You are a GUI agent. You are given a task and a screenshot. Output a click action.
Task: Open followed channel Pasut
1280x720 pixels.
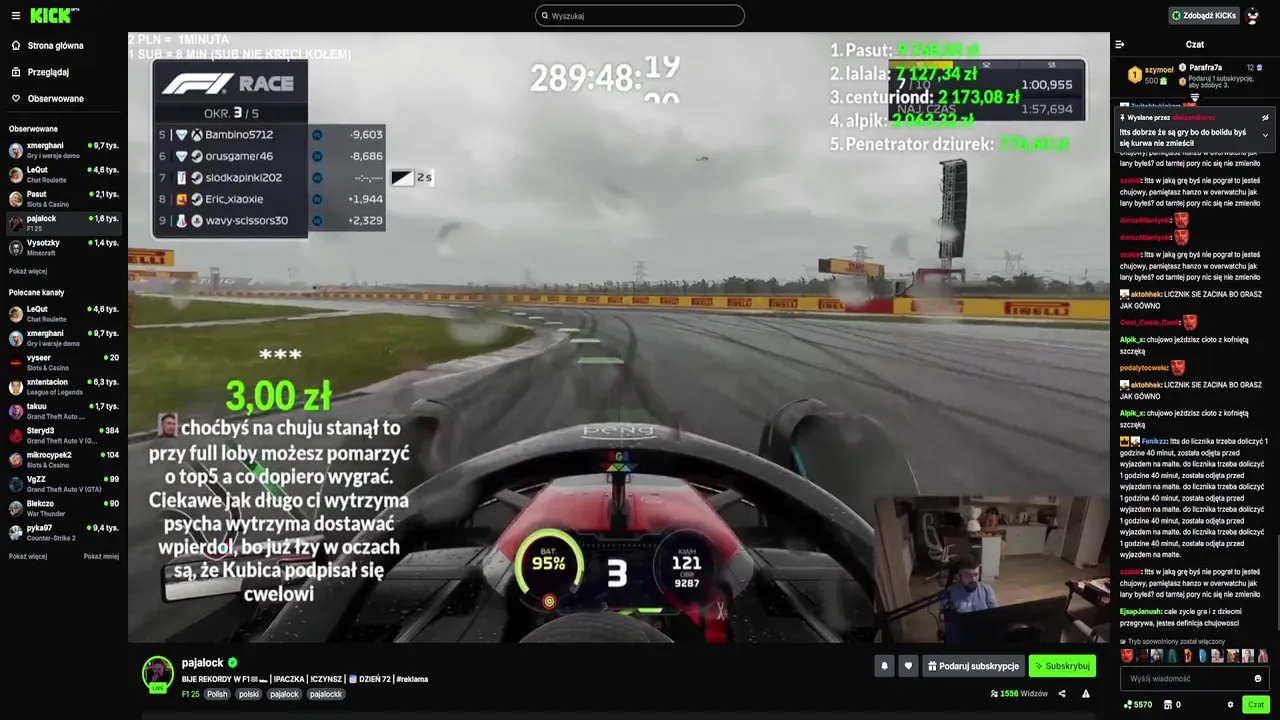64,198
